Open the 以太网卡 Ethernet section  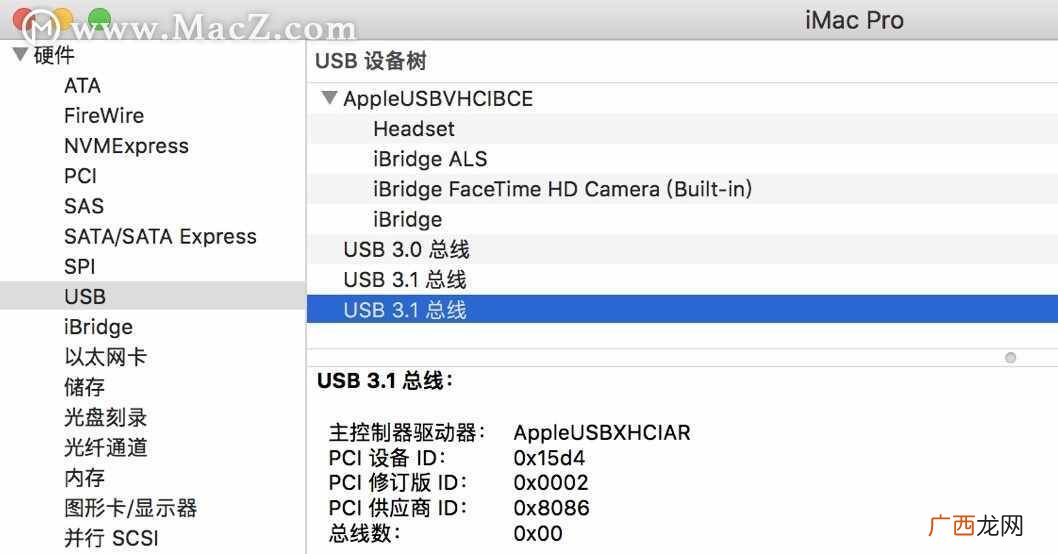105,357
